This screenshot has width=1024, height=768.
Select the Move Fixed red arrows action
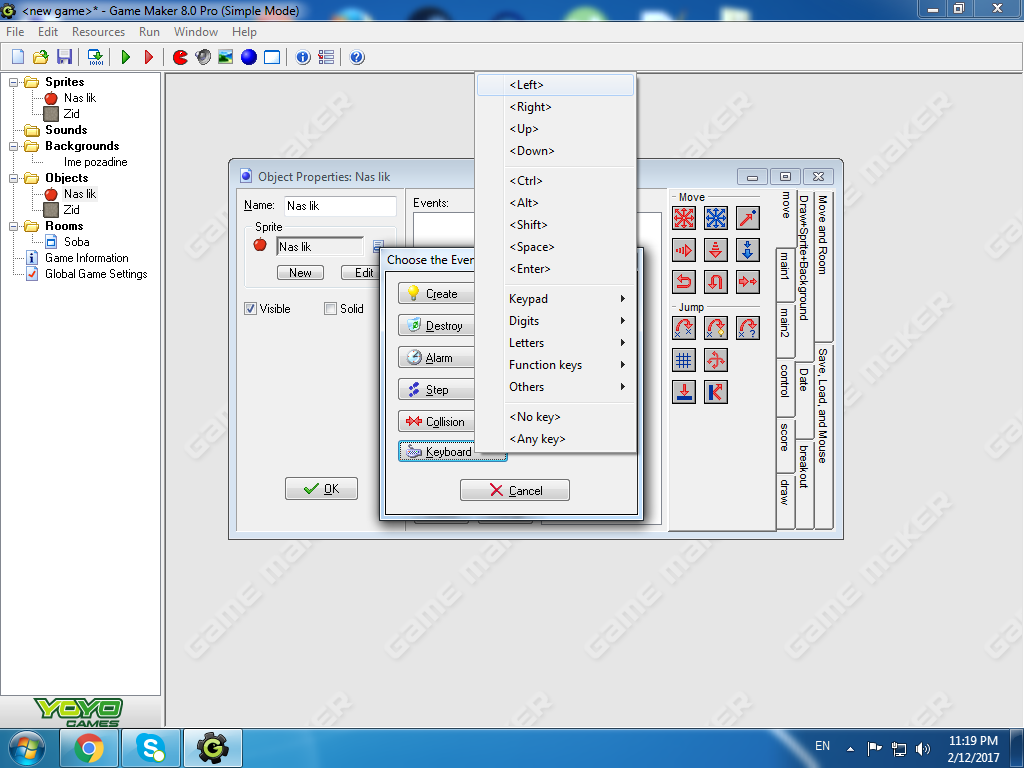tap(684, 218)
